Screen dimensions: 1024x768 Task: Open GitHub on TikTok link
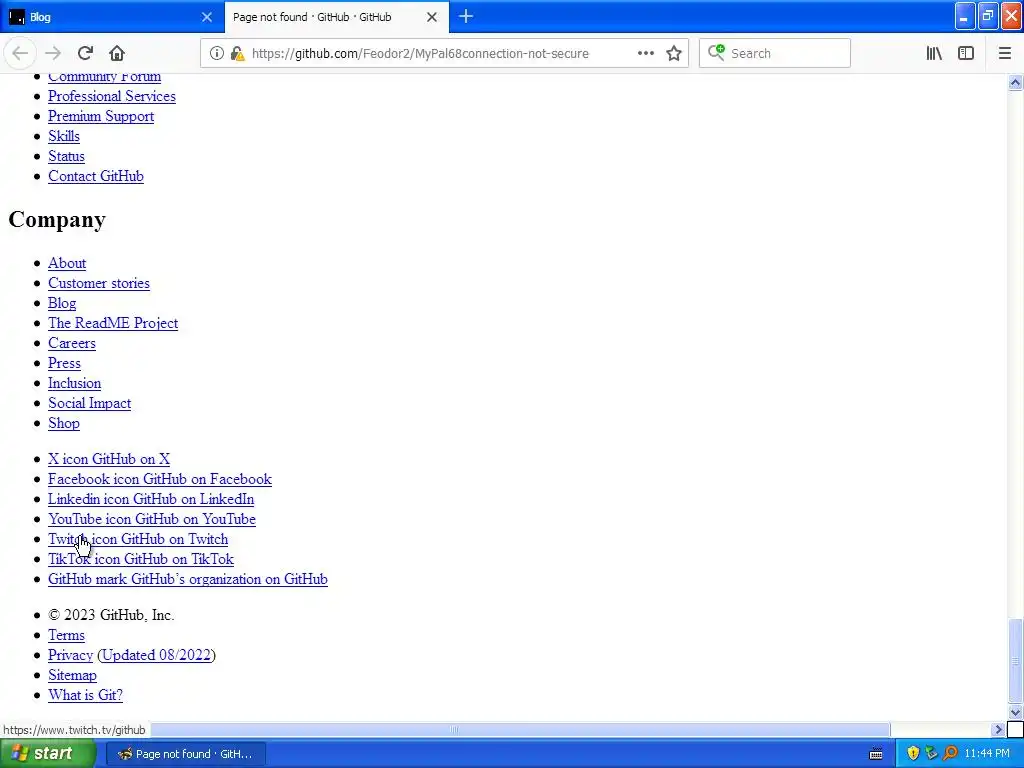pos(140,560)
